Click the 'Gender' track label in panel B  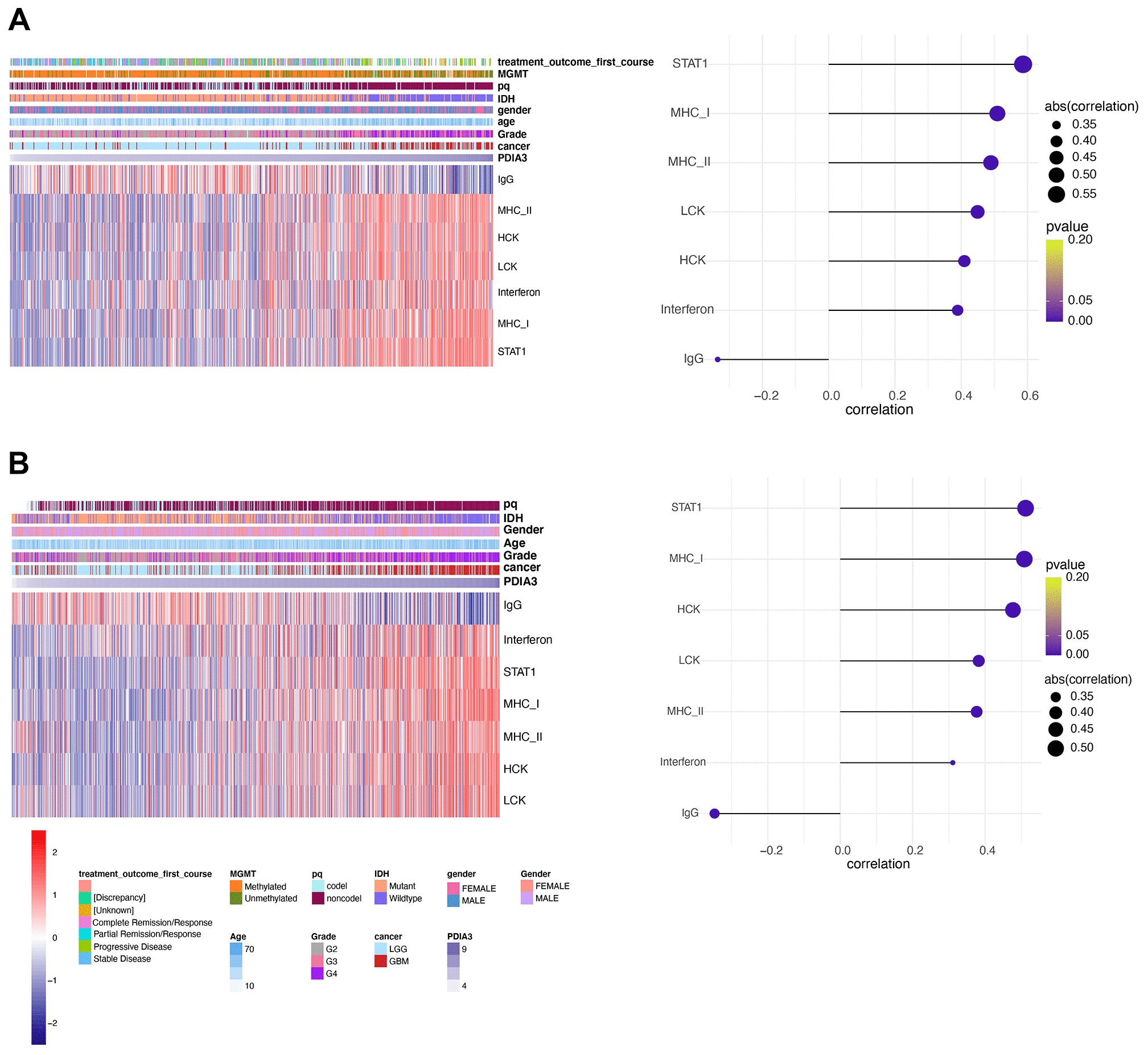[523, 530]
